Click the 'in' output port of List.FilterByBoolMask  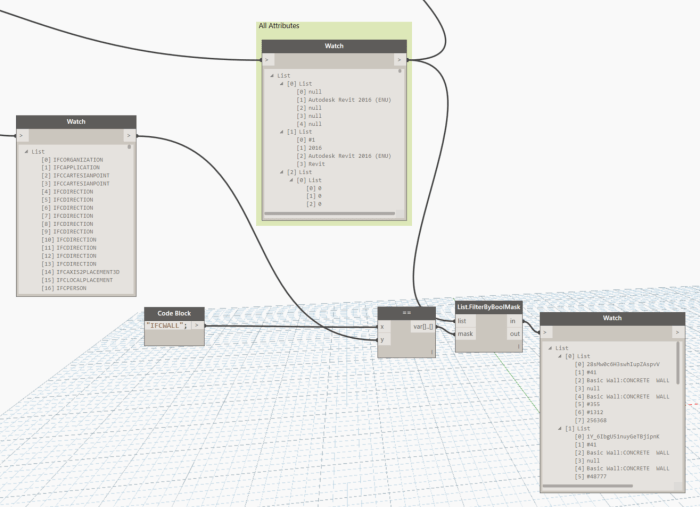tap(513, 321)
